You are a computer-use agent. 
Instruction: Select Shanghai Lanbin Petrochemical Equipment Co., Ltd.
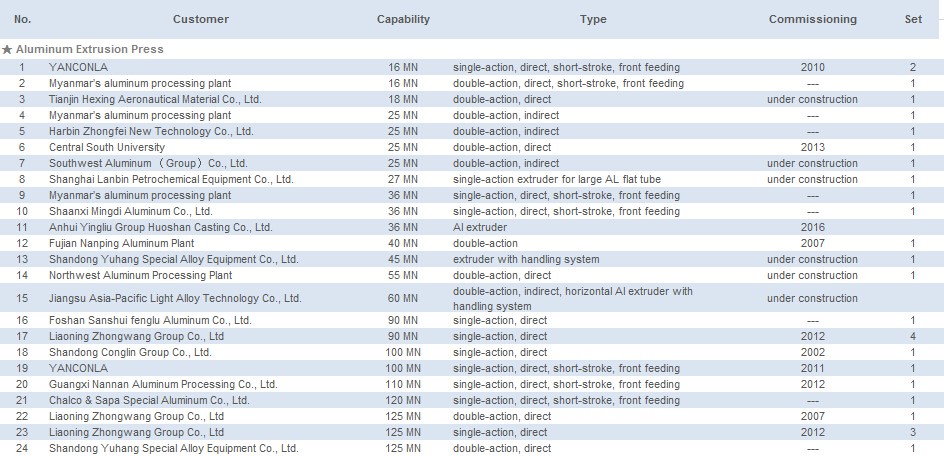(171, 180)
